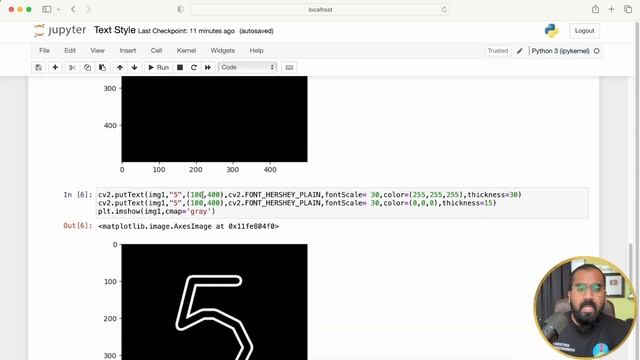Open the View menu
640x360 pixels.
97,51
